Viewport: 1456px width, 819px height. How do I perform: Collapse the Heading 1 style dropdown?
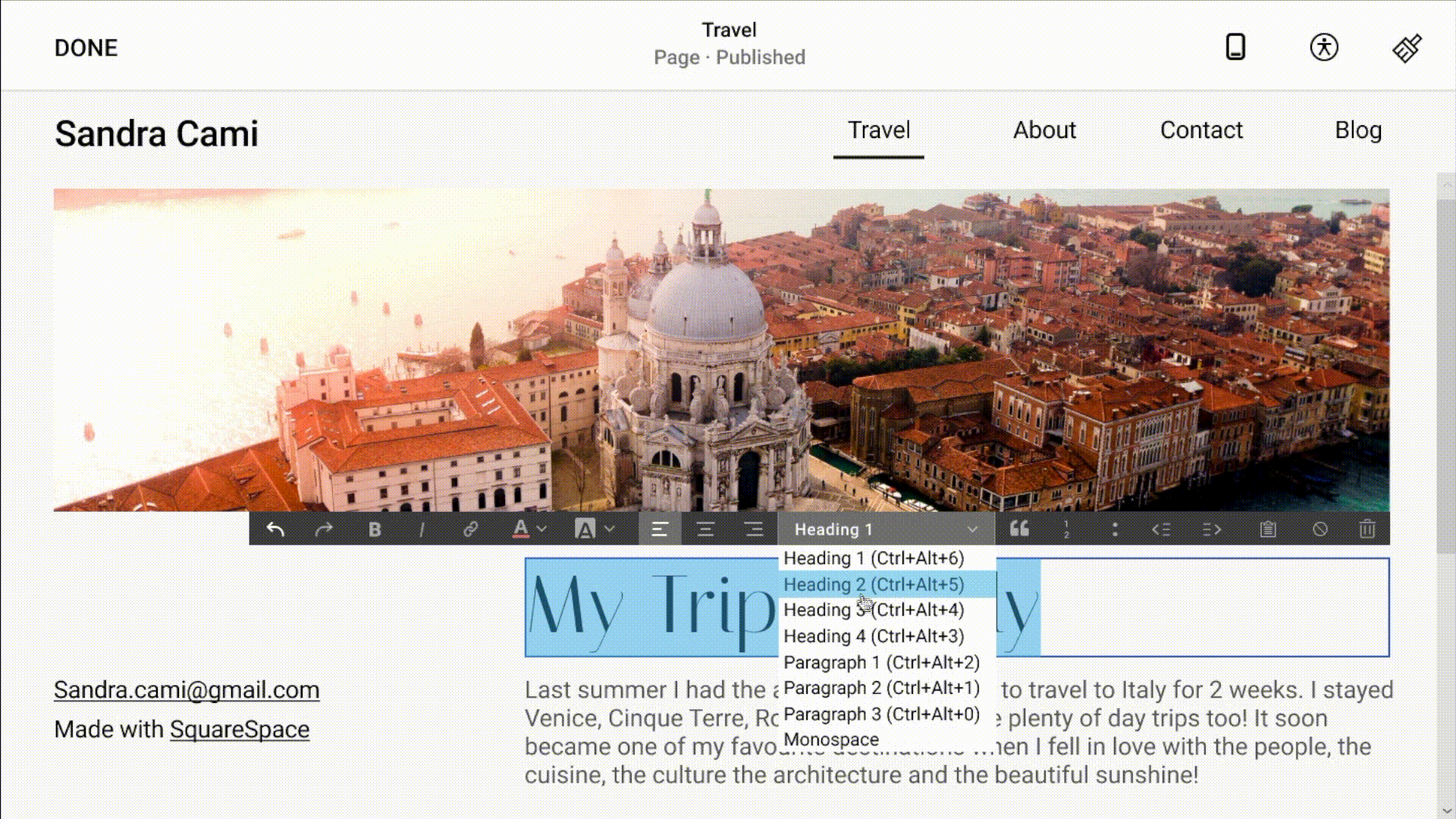(x=972, y=529)
